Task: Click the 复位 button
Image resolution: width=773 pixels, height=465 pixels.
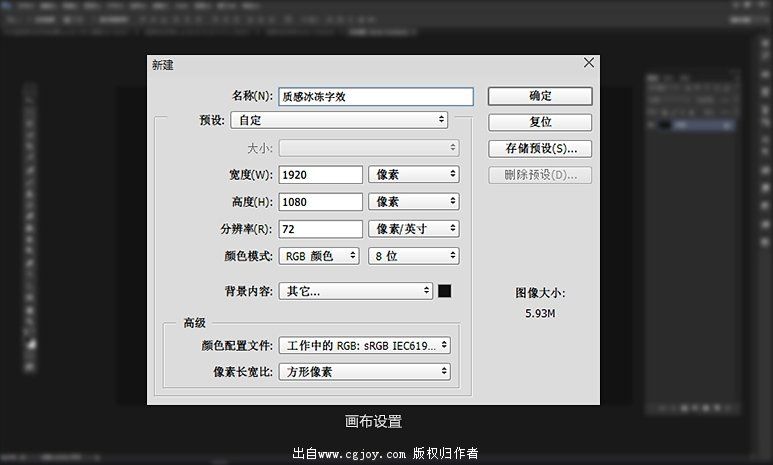Action: click(540, 122)
